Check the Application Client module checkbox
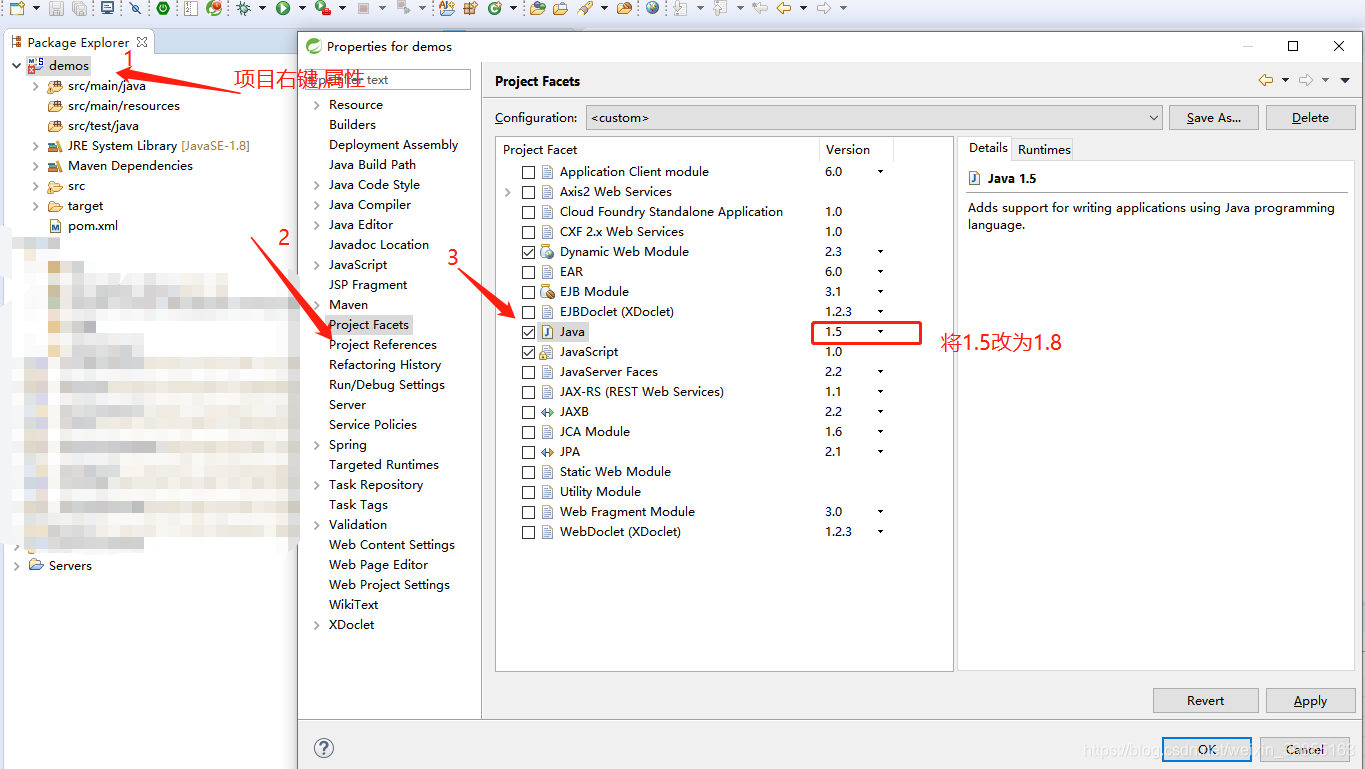The width and height of the screenshot is (1365, 769). tap(528, 172)
